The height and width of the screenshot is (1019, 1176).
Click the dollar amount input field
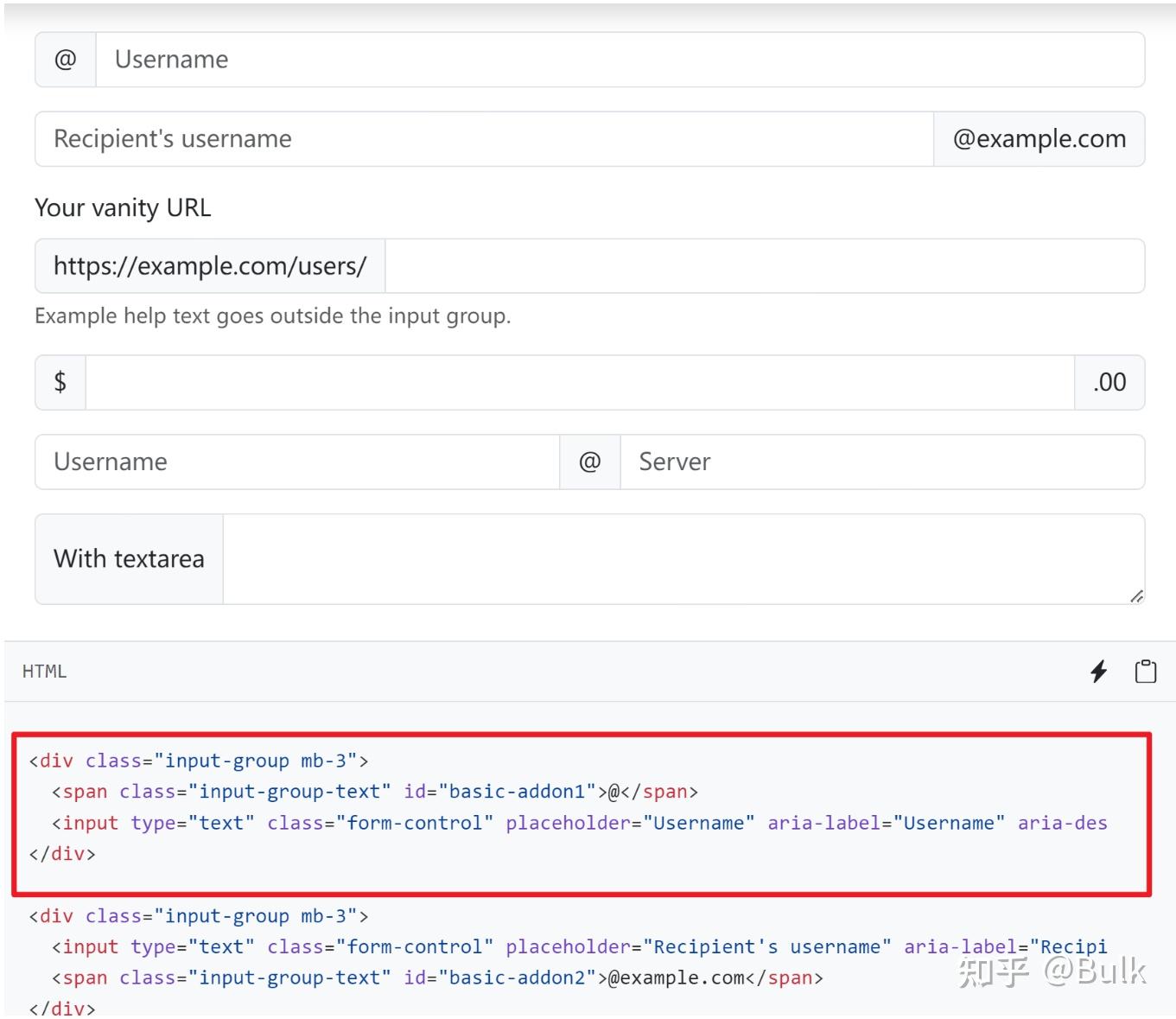[579, 382]
